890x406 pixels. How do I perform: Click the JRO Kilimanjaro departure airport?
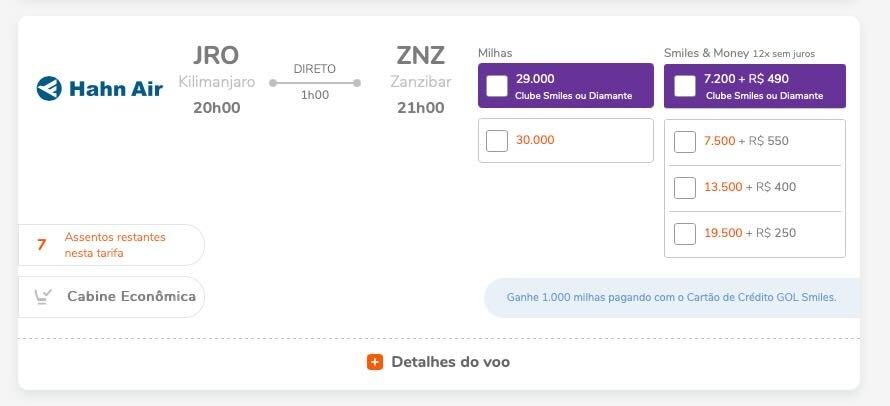tap(216, 79)
